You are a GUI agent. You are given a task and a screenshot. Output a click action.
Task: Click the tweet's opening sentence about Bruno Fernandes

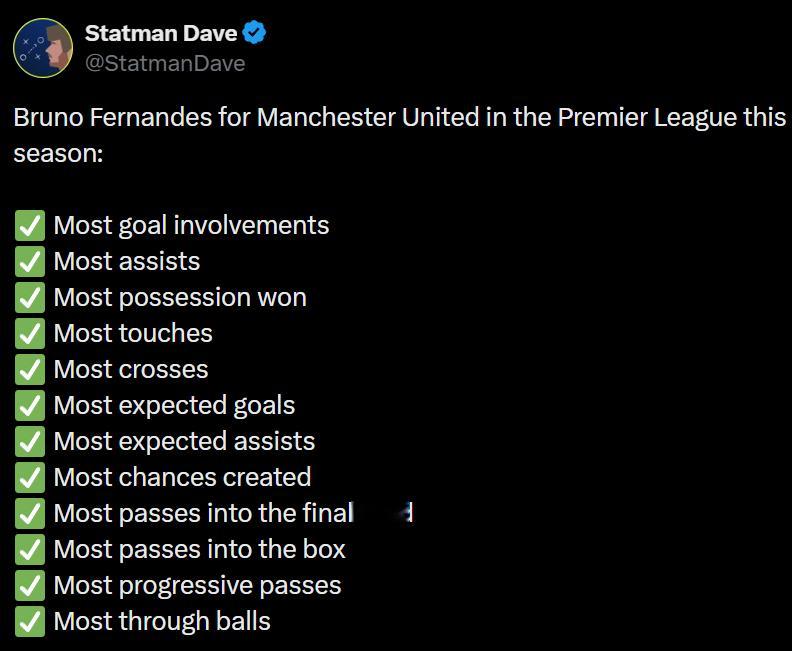click(x=399, y=117)
